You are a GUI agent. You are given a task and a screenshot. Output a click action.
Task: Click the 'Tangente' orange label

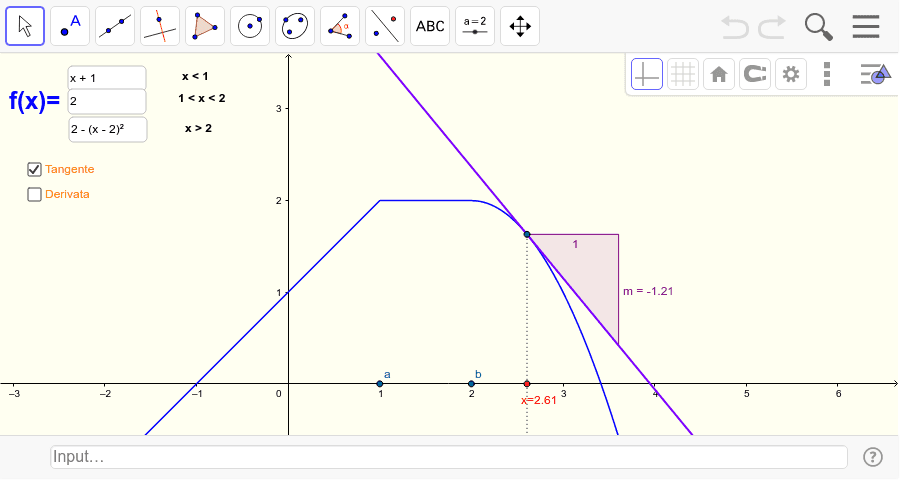coord(69,169)
